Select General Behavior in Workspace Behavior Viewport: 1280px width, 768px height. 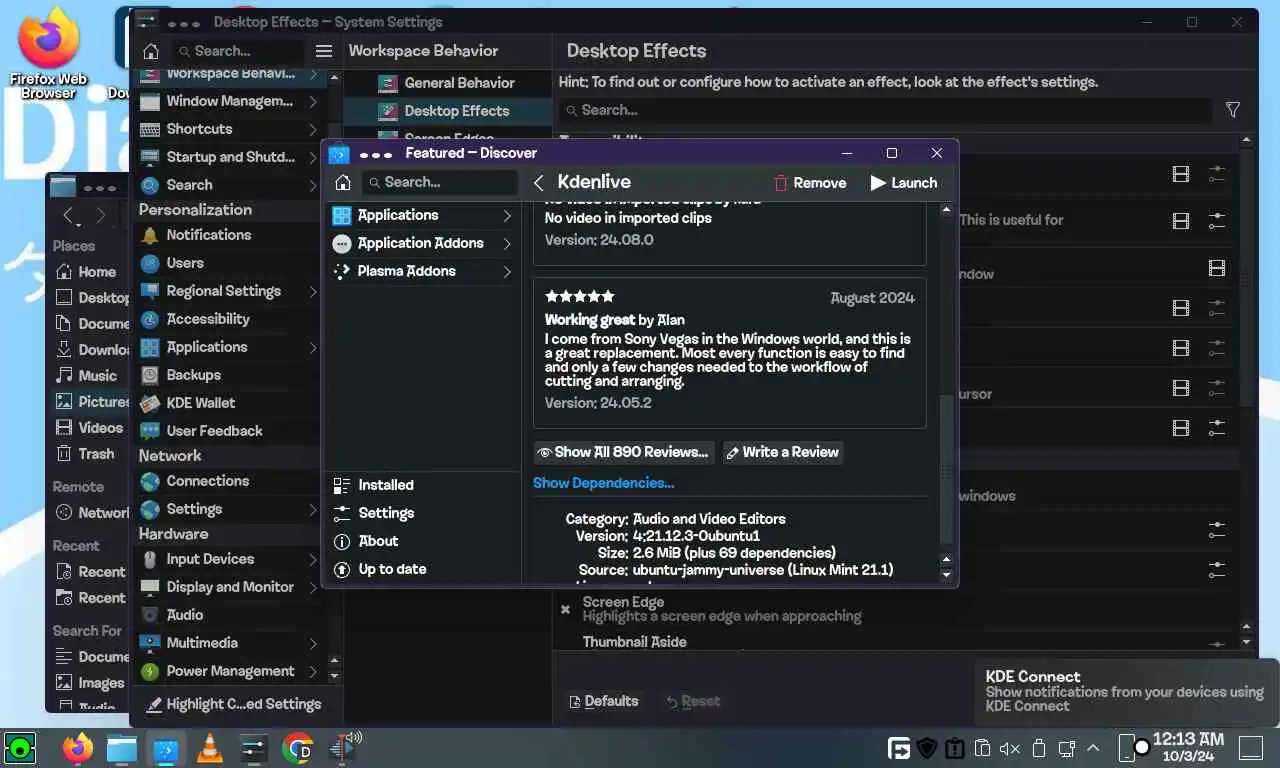(x=448, y=83)
